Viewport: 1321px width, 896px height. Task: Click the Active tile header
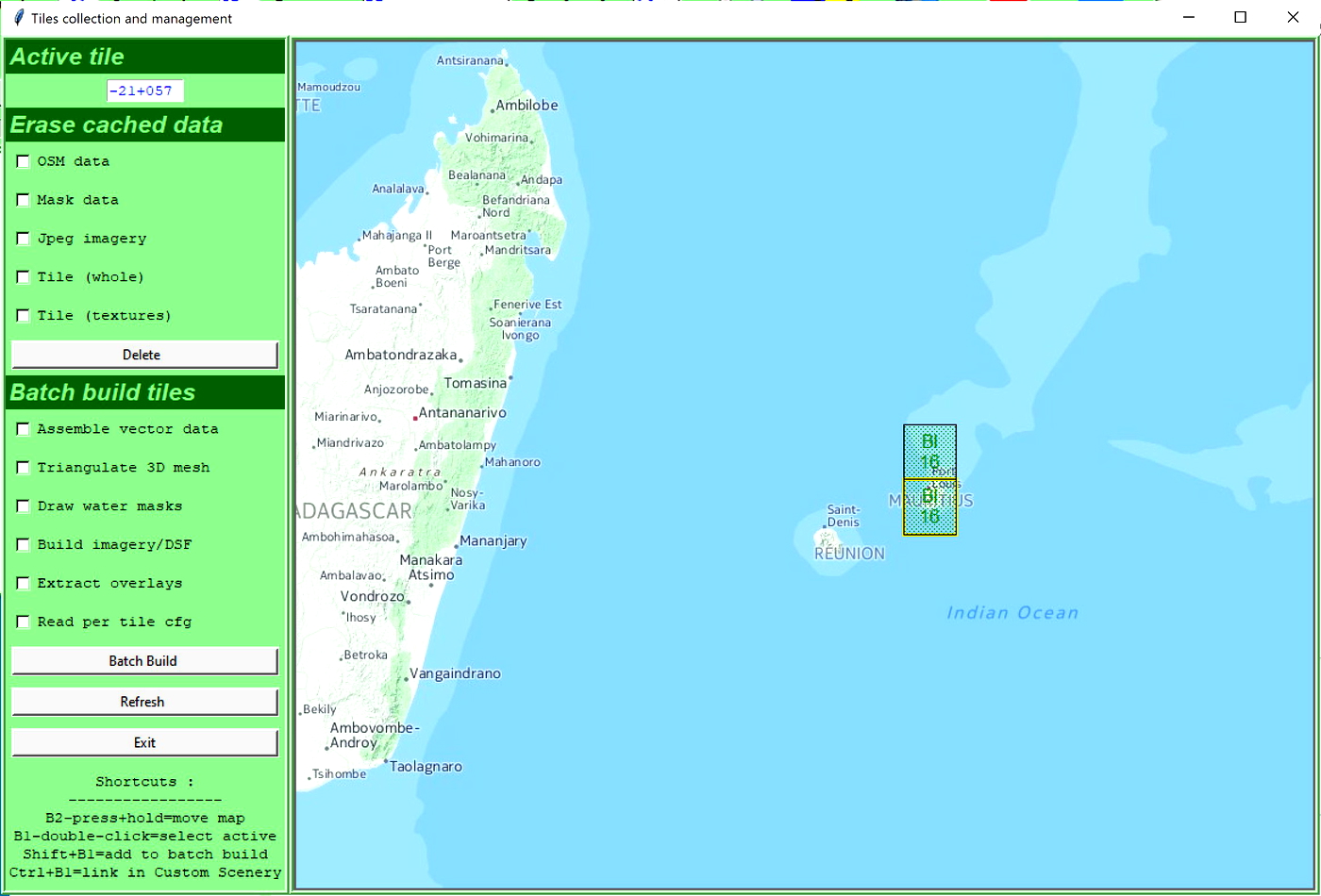tap(145, 58)
